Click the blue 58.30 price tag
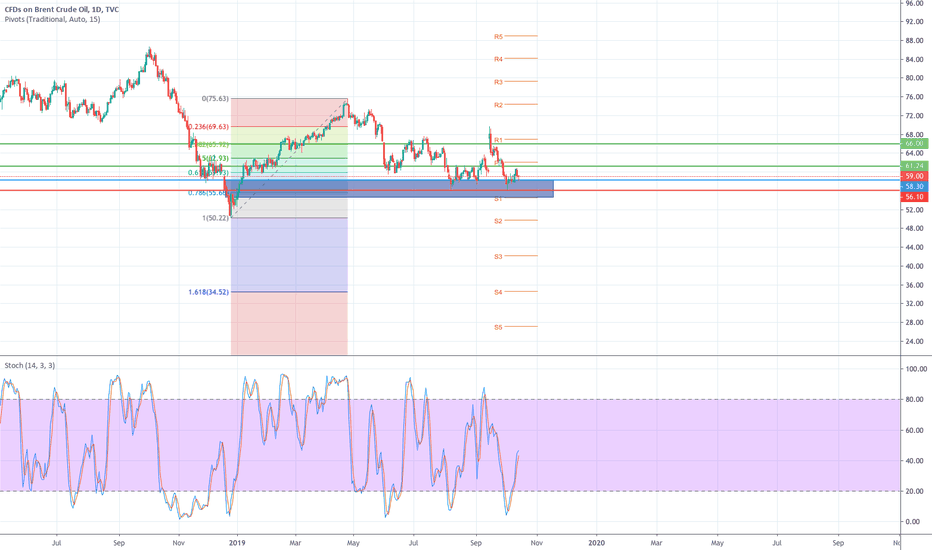This screenshot has width=932, height=550. point(914,187)
